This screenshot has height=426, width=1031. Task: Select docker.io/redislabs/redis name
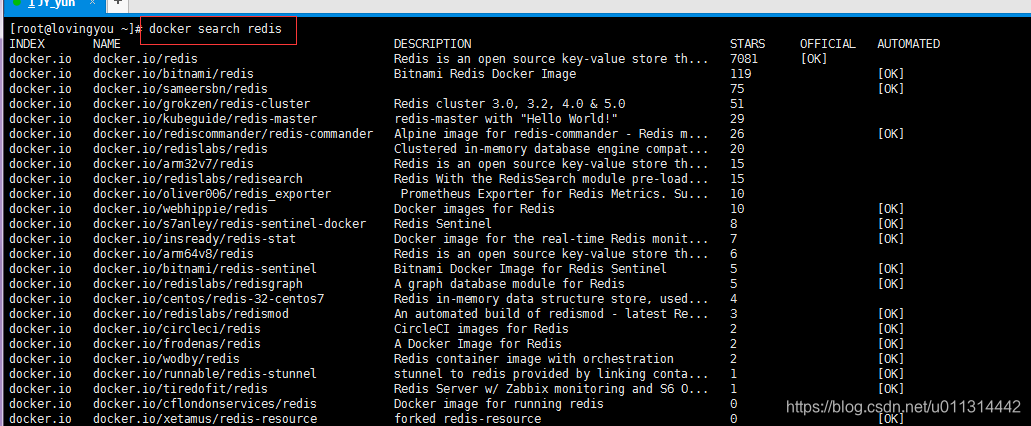(180, 149)
